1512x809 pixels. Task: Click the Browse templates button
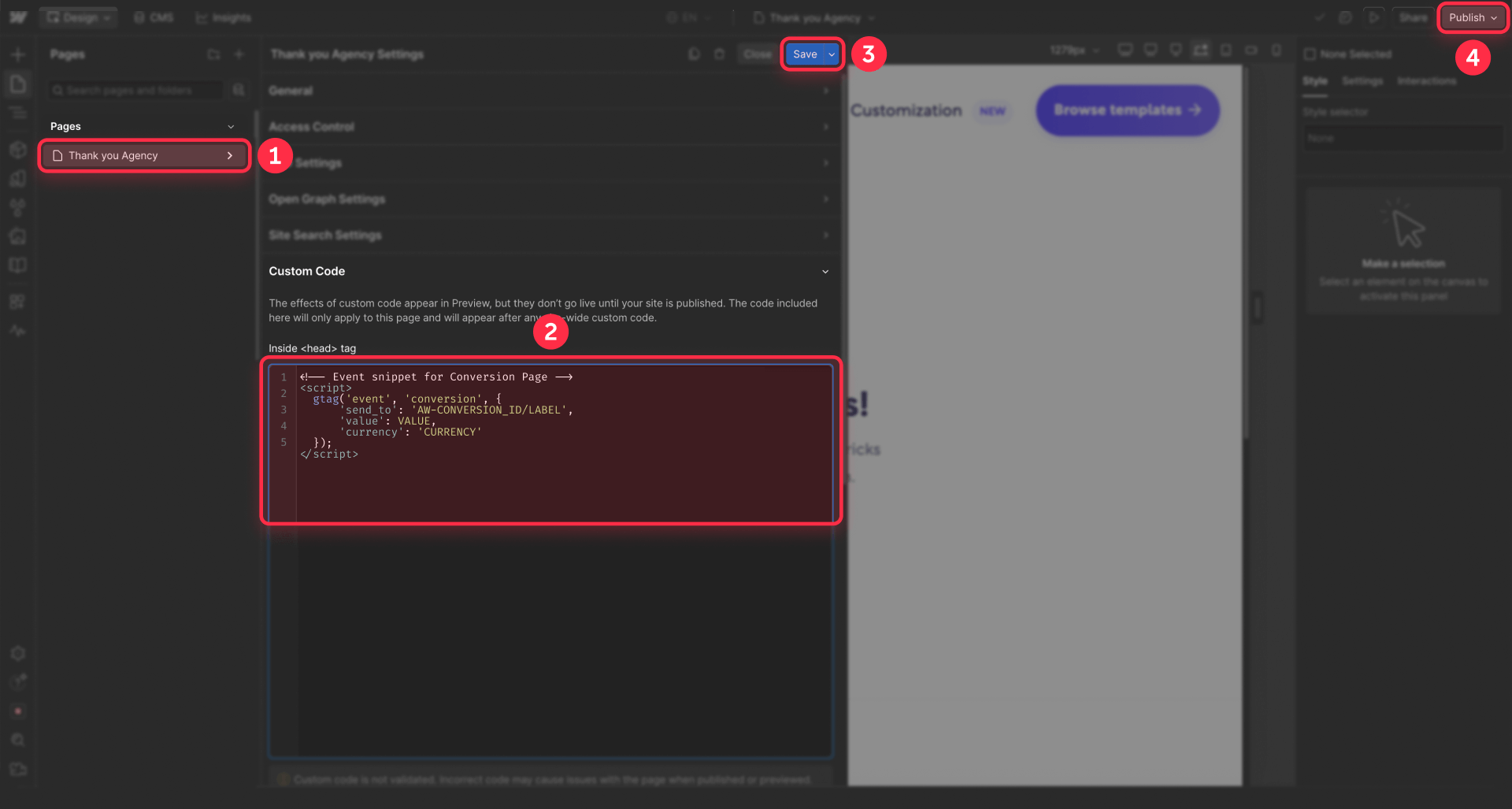pos(1126,110)
